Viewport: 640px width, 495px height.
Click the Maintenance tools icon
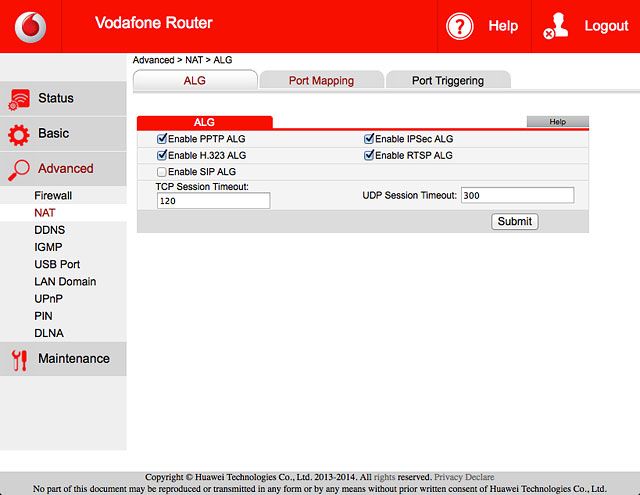19,360
